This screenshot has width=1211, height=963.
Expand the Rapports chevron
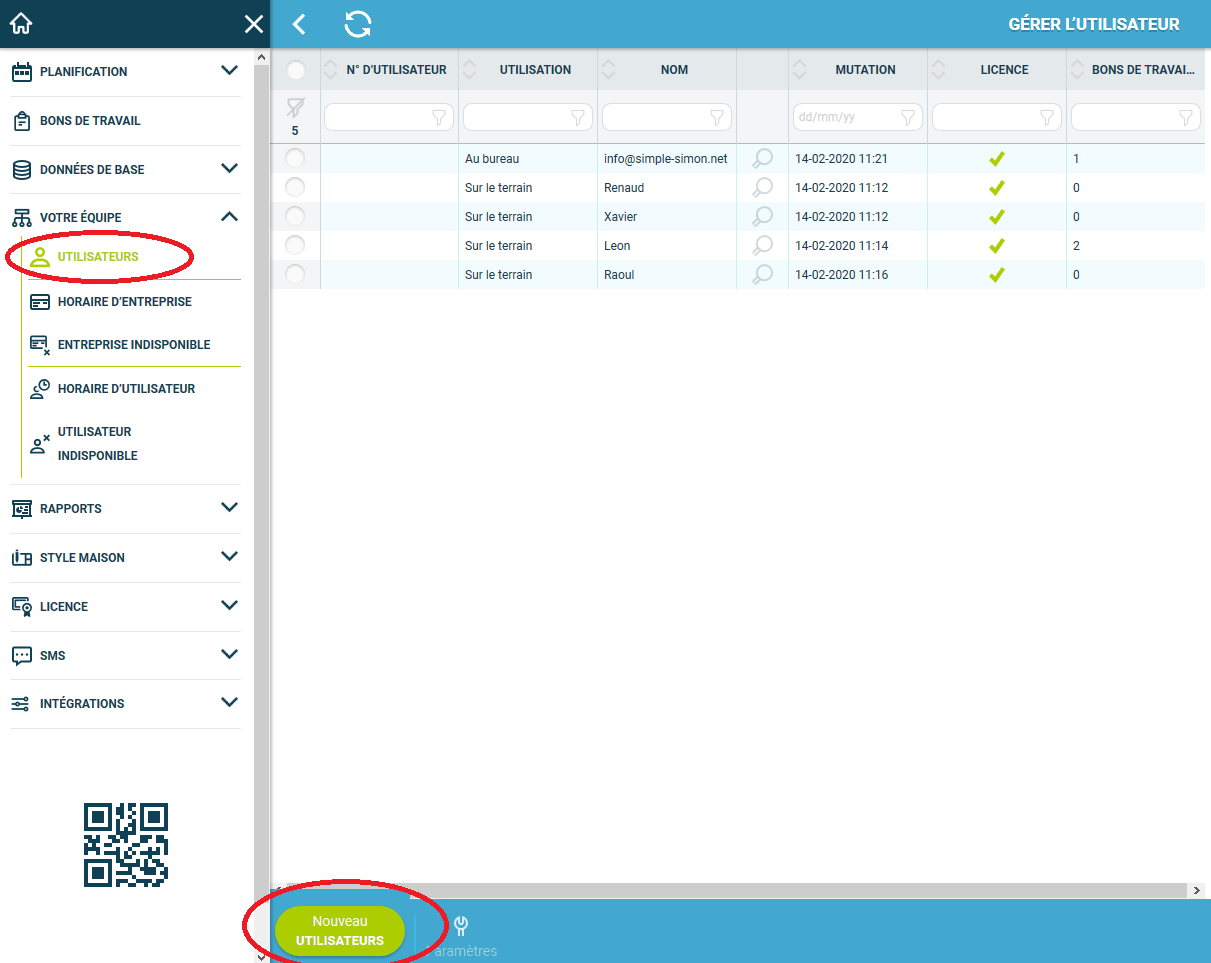point(229,507)
